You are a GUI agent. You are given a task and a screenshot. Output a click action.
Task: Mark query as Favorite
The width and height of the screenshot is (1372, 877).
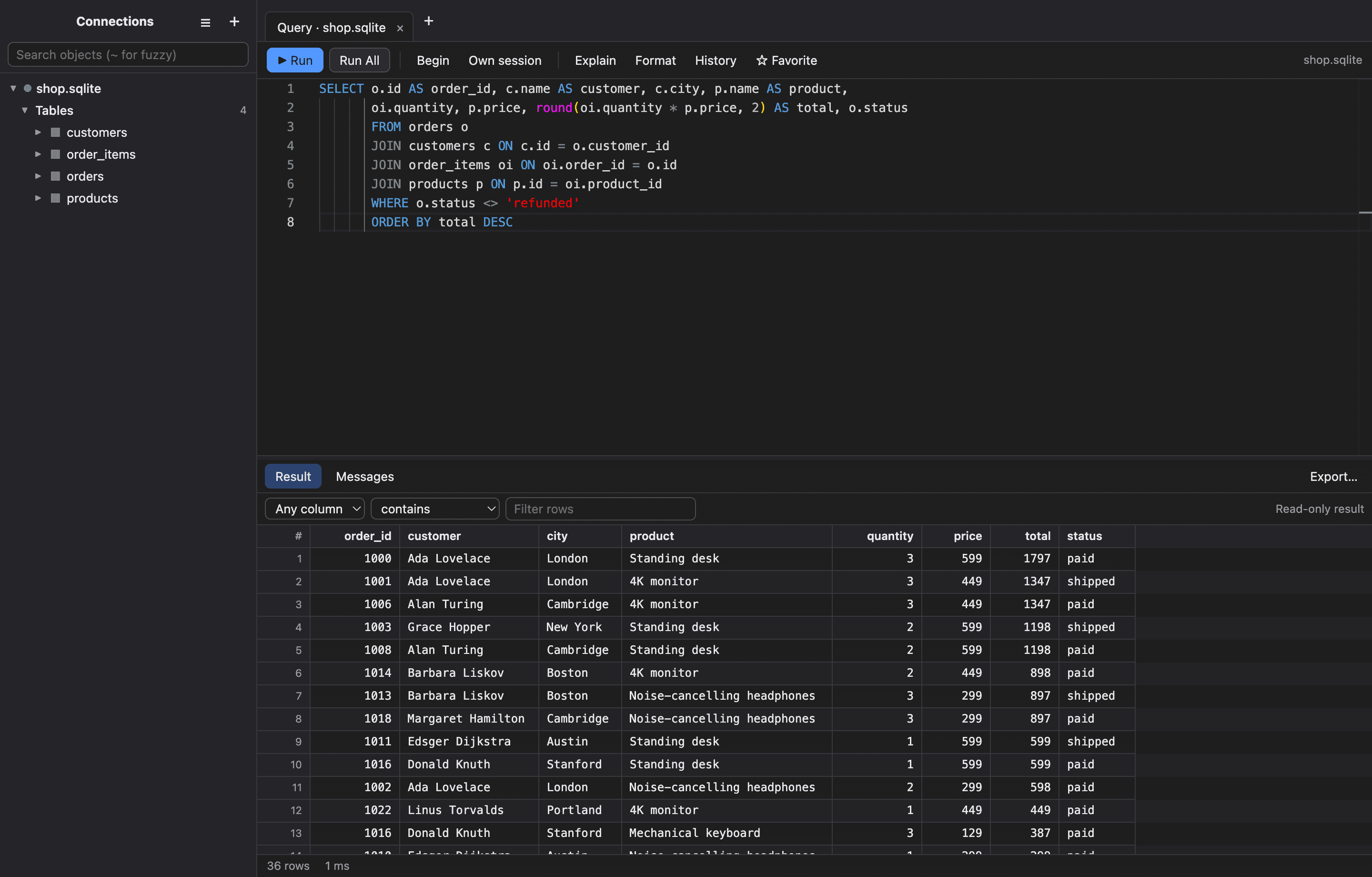pos(786,61)
